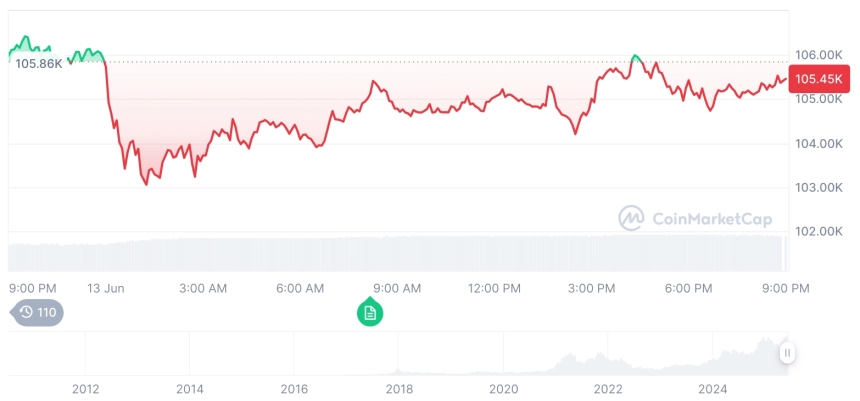Select 2018 on the navigator timeline
860x401 pixels.
399,388
